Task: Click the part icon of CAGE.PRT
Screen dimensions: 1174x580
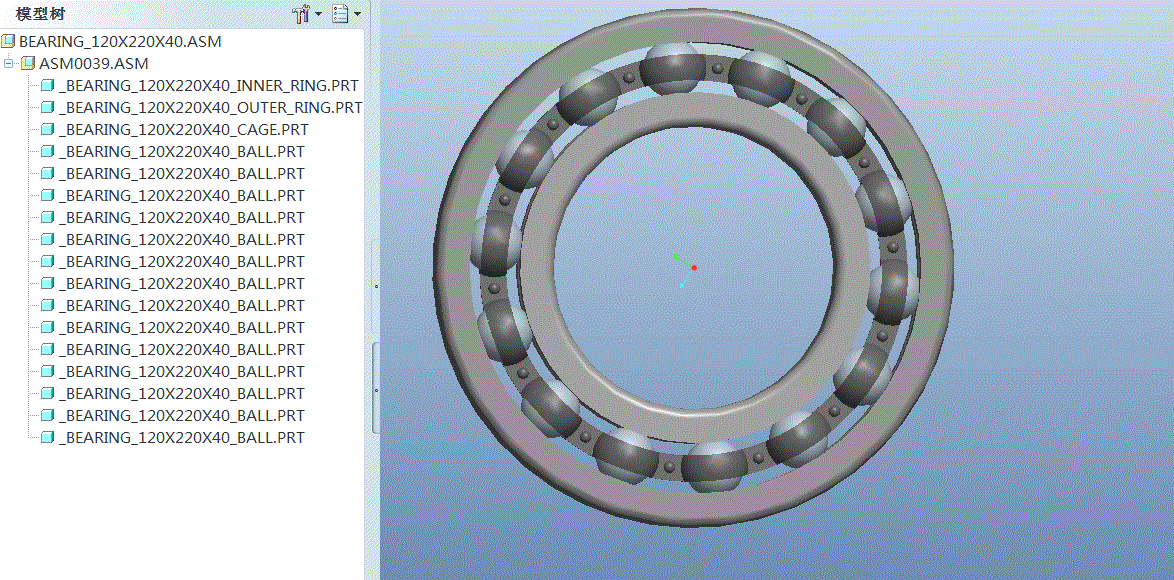Action: point(48,129)
